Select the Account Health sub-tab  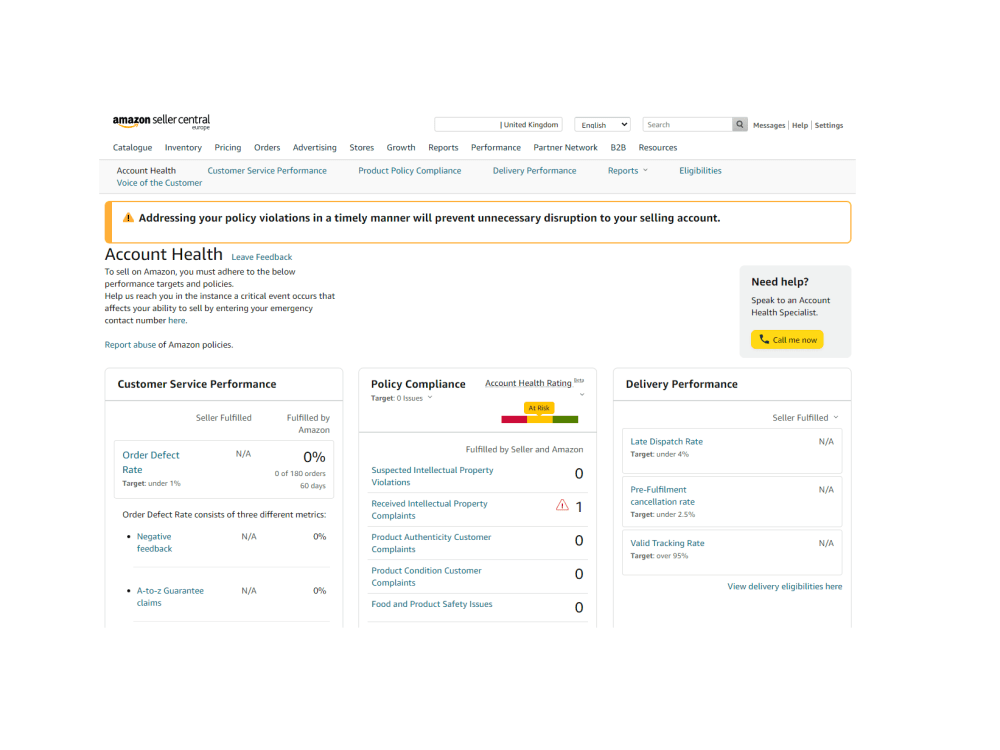(146, 170)
